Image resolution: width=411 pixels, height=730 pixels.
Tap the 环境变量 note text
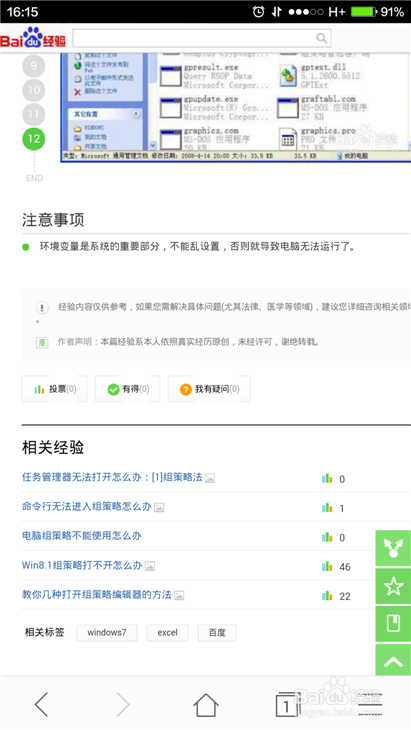(x=197, y=247)
